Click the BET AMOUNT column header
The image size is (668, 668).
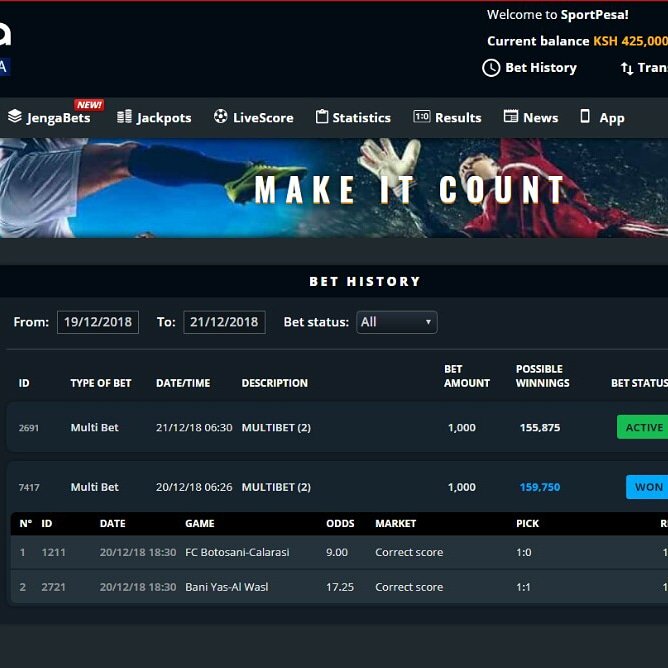tap(466, 376)
